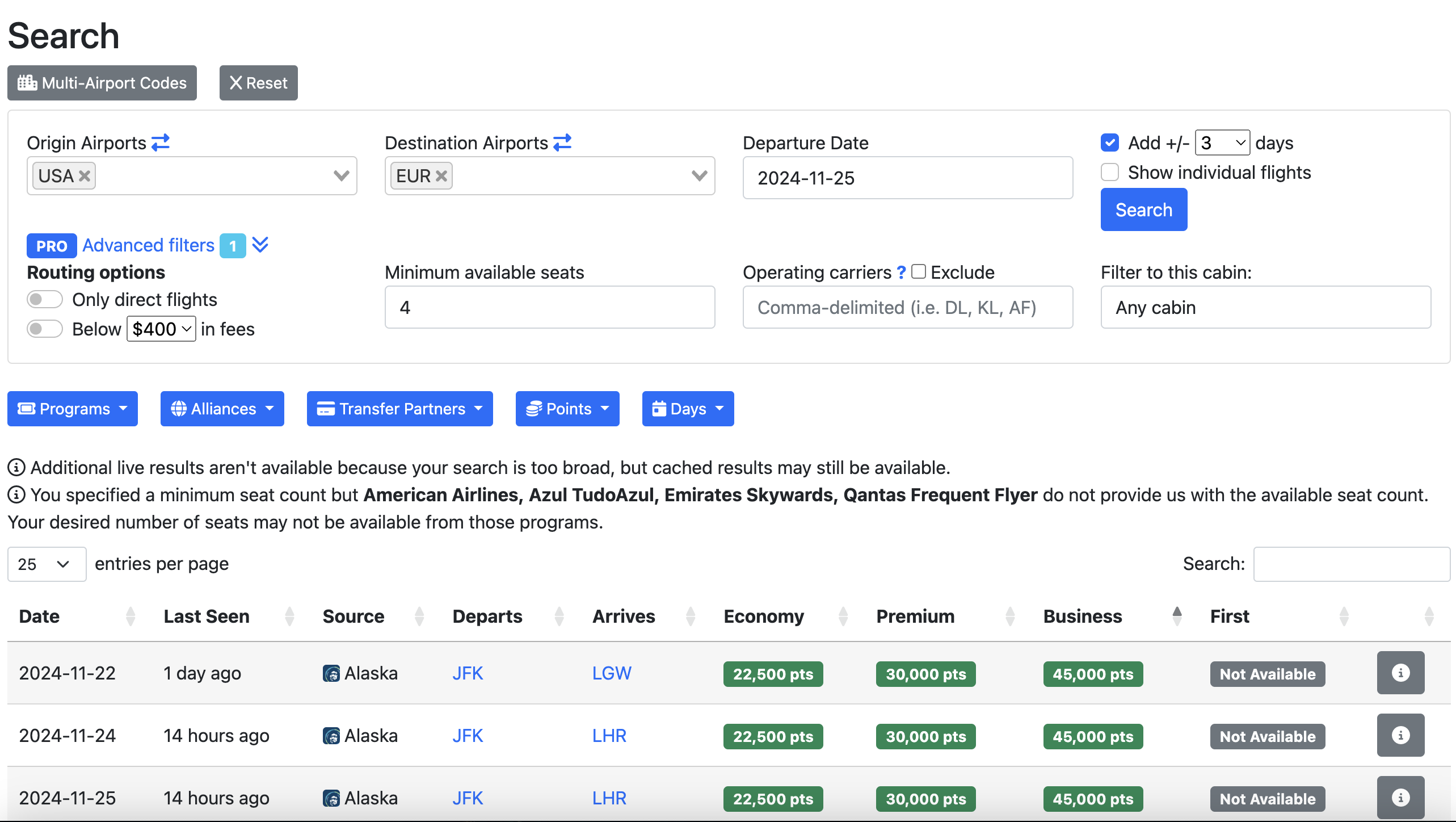Click the Alaska source in 2024-11-24 row
Screen dimensions: 1456x822
360,736
